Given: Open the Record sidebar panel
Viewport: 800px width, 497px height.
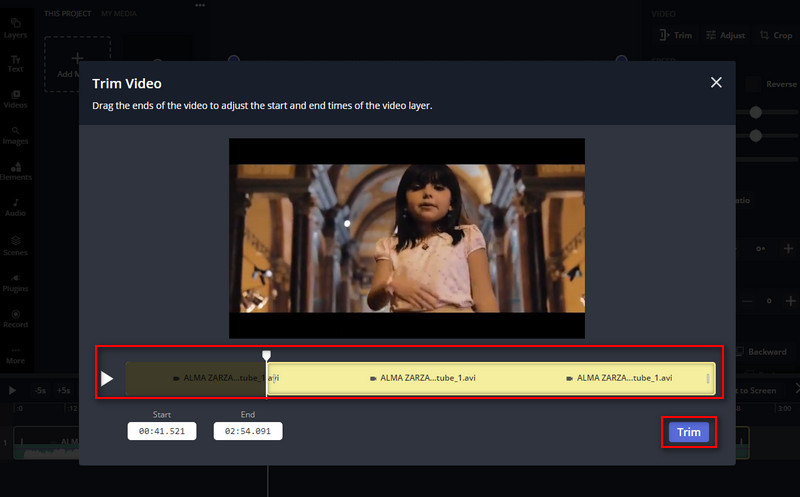Looking at the screenshot, I should [x=16, y=319].
